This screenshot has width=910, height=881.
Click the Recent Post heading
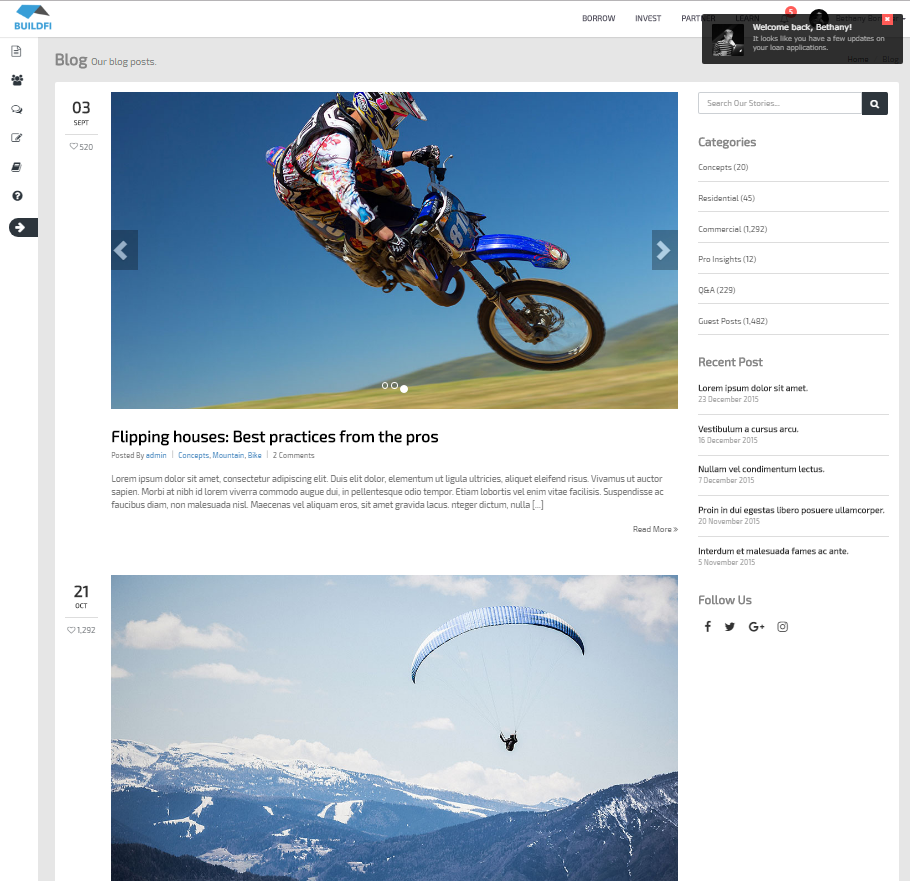730,362
